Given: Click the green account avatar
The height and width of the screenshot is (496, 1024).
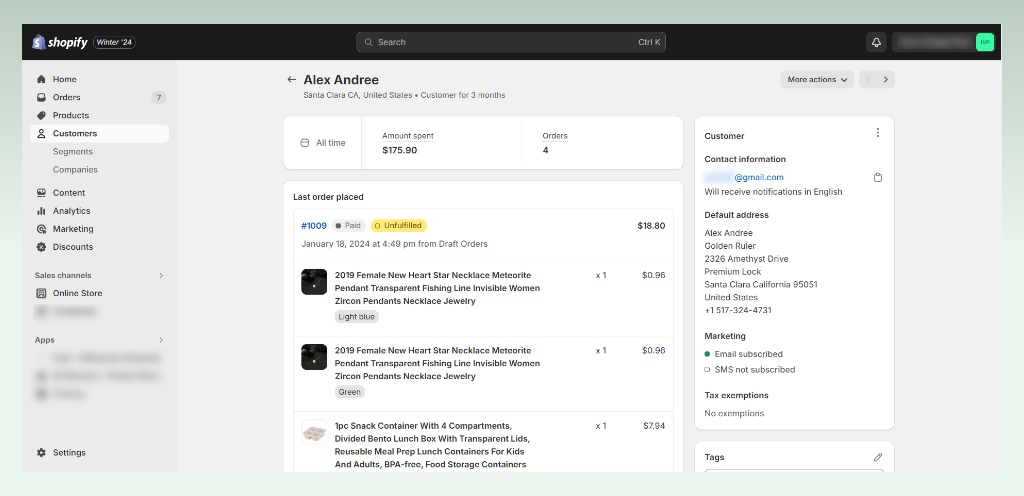Looking at the screenshot, I should [985, 42].
